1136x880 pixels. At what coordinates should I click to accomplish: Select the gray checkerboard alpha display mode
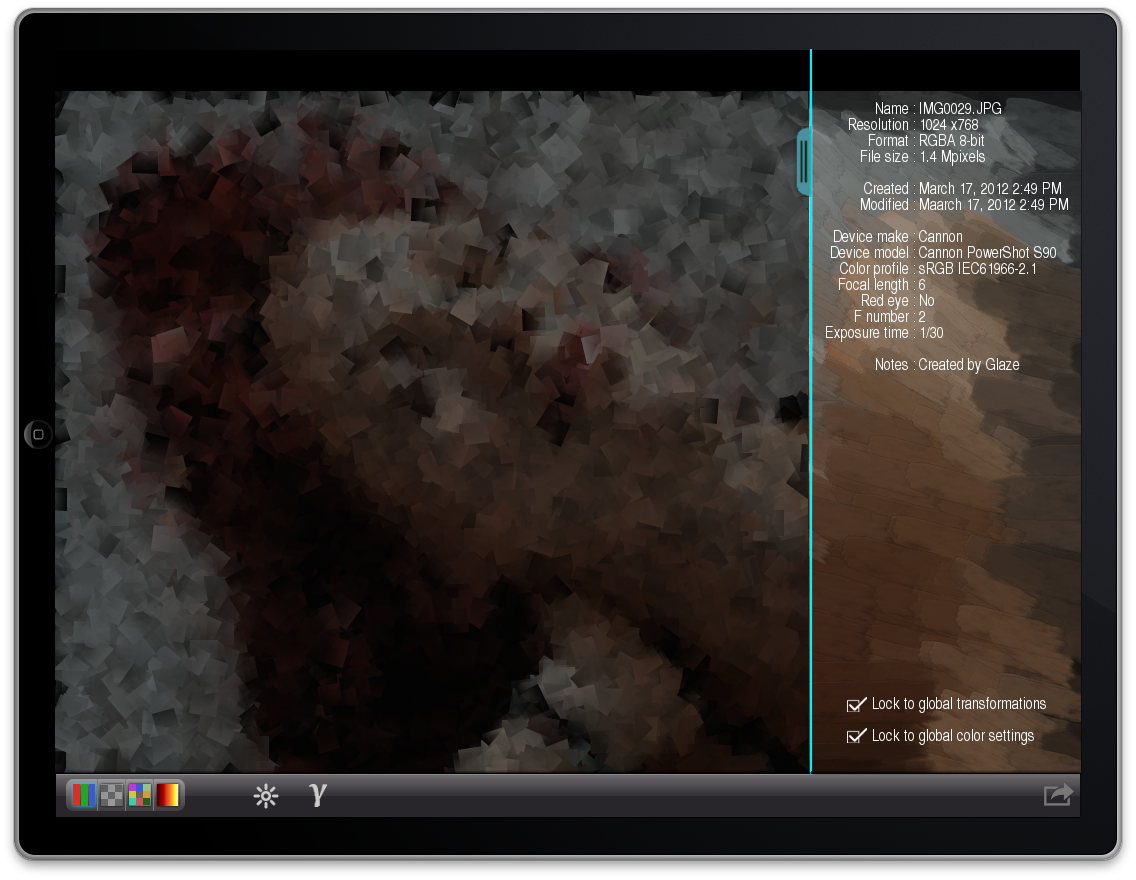click(x=112, y=795)
